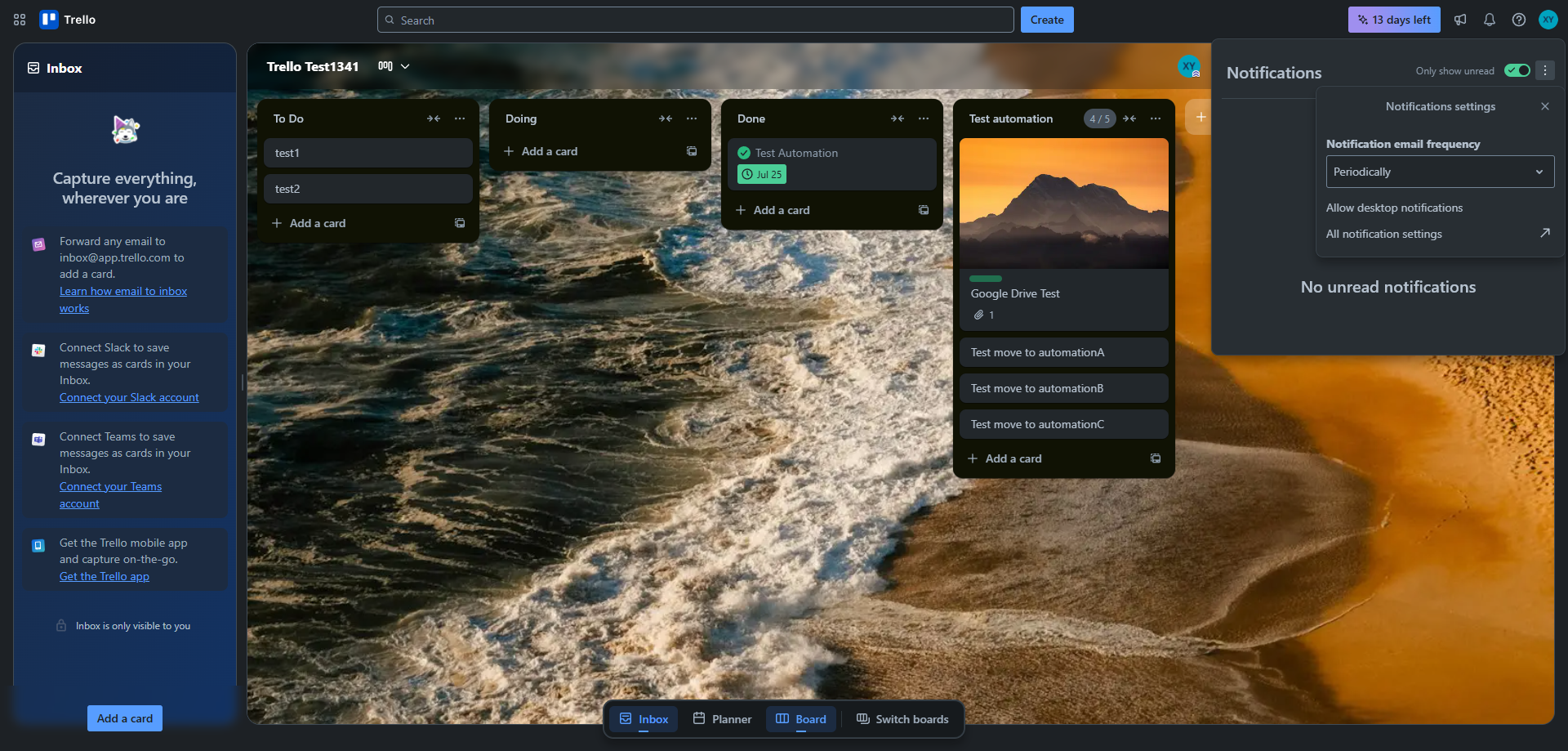Open To Do list actions menu
This screenshot has height=751, width=1568.
coord(460,118)
